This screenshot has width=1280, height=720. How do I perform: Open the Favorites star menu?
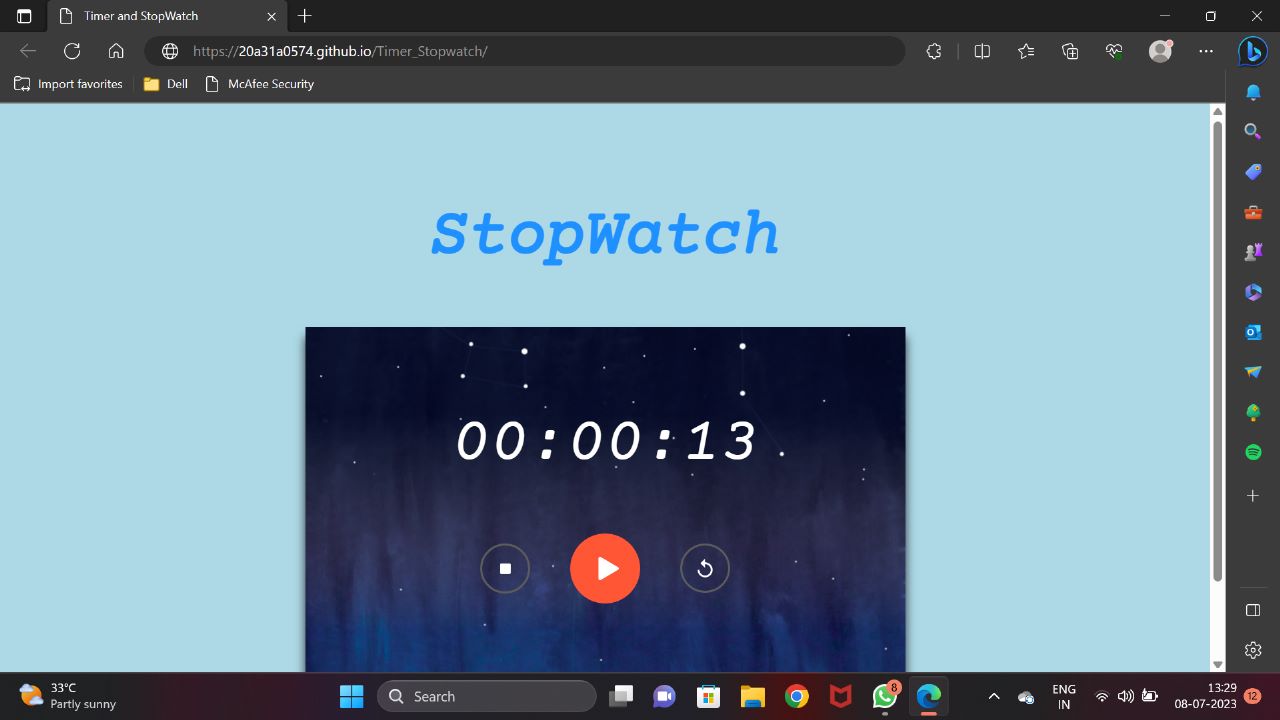[1026, 51]
